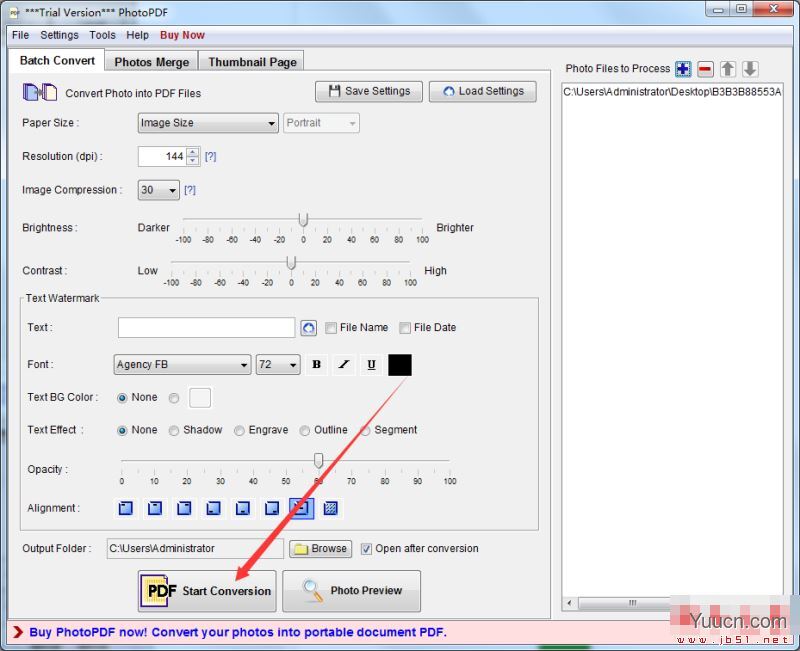Select None for Text BG Color
Viewport: 800px width, 651px height.
(122, 398)
